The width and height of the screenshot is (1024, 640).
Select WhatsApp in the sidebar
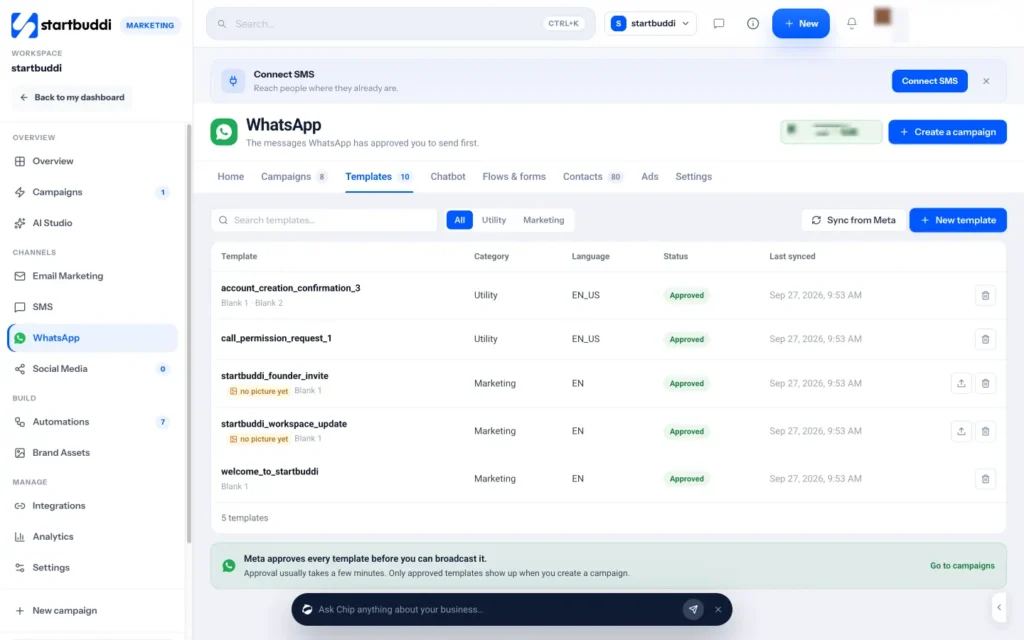pos(92,338)
